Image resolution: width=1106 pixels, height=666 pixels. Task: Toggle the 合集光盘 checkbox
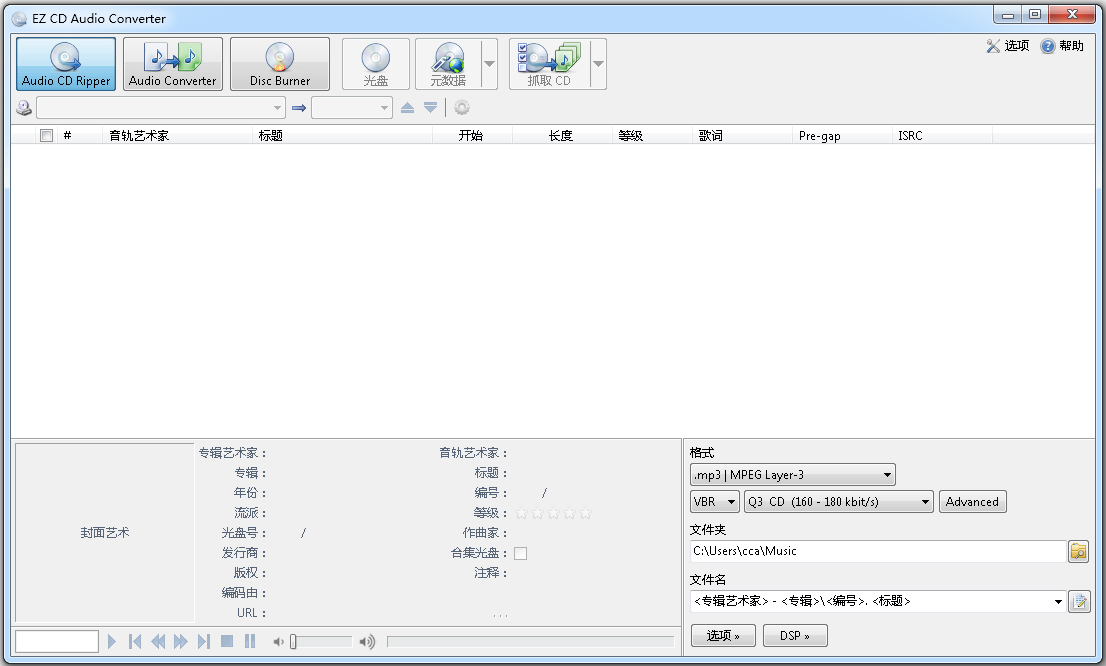521,553
